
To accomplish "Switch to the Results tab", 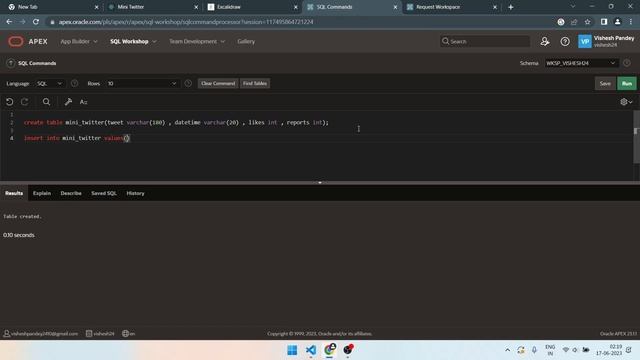I will pyautogui.click(x=14, y=193).
